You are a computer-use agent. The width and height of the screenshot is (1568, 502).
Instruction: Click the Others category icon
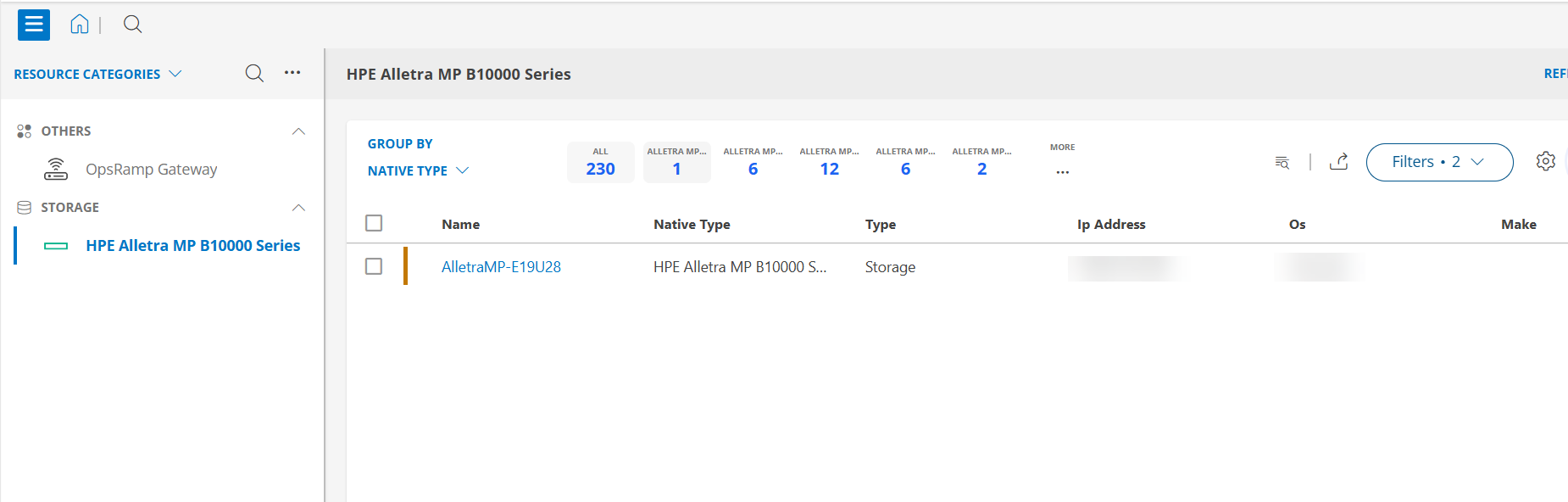click(x=24, y=131)
